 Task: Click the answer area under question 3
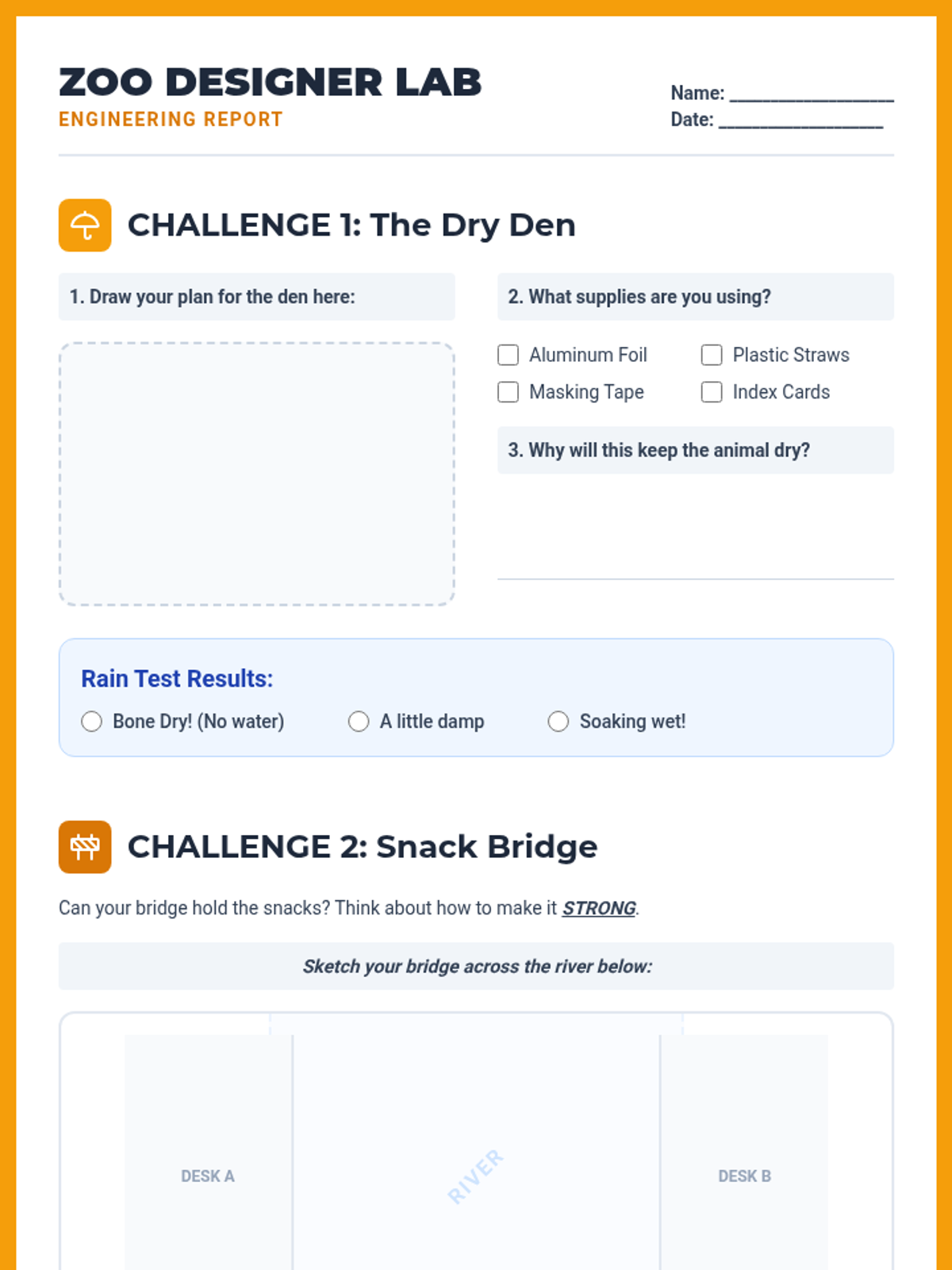pyautogui.click(x=696, y=527)
